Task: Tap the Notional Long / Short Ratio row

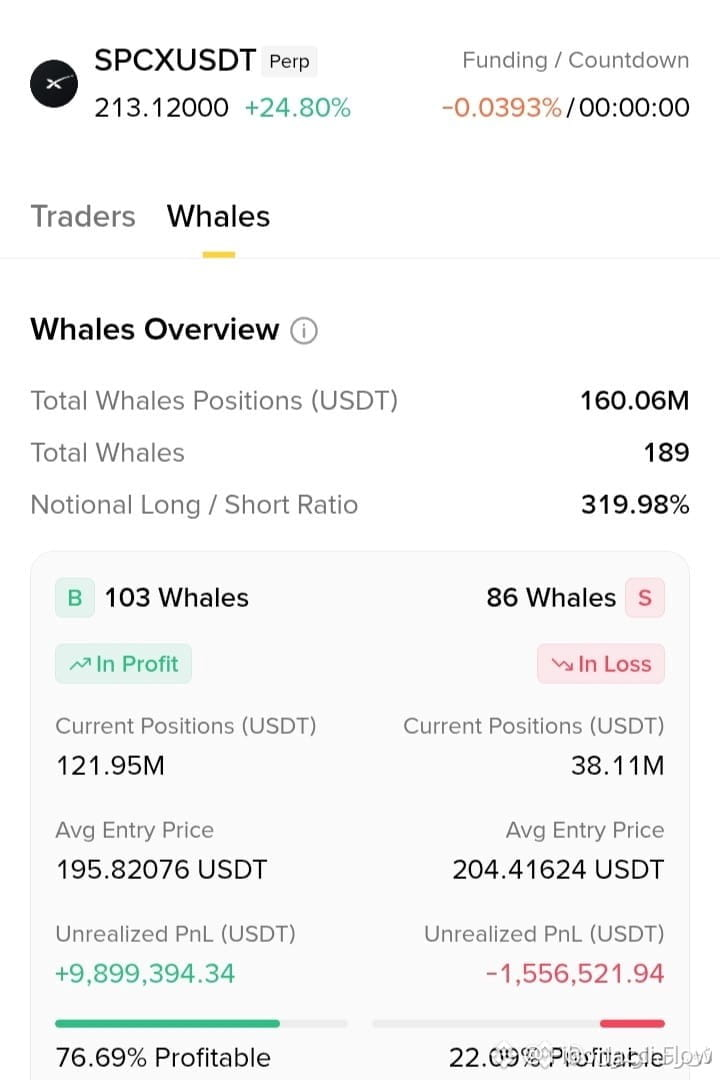Action: 360,505
